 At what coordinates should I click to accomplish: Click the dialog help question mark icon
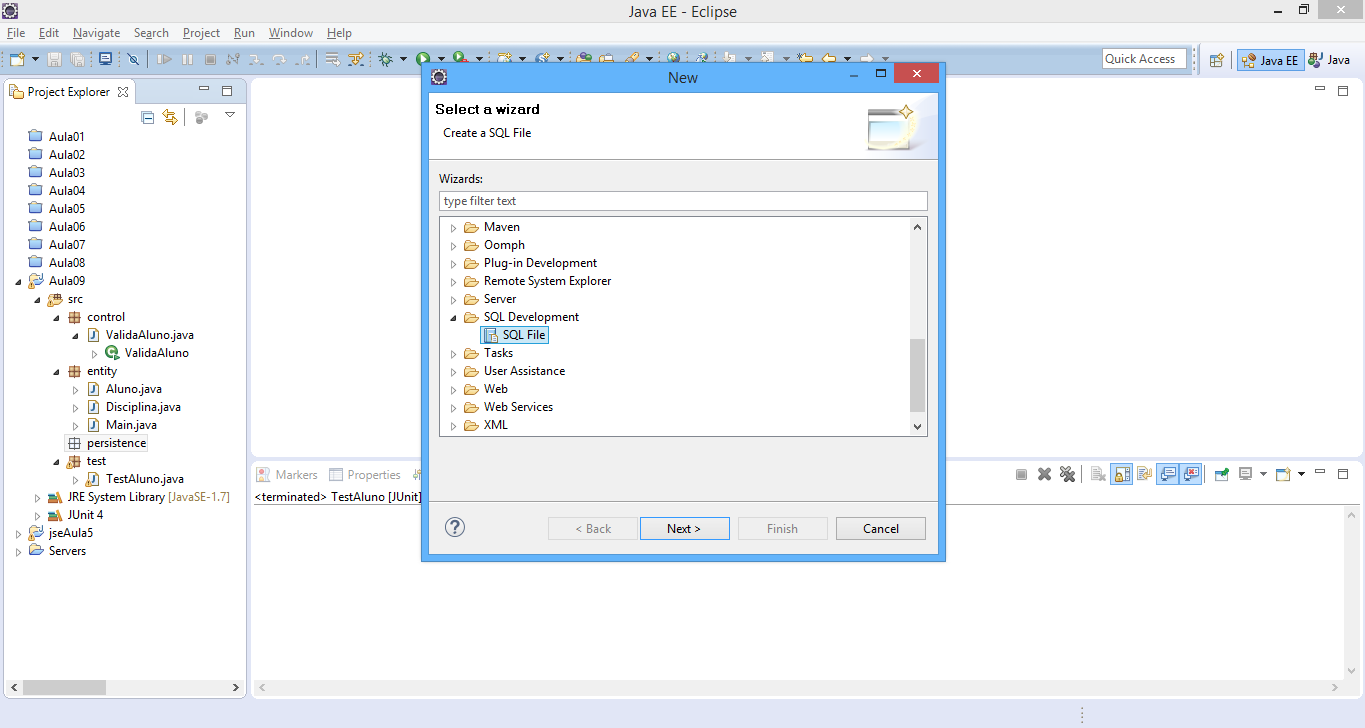455,527
